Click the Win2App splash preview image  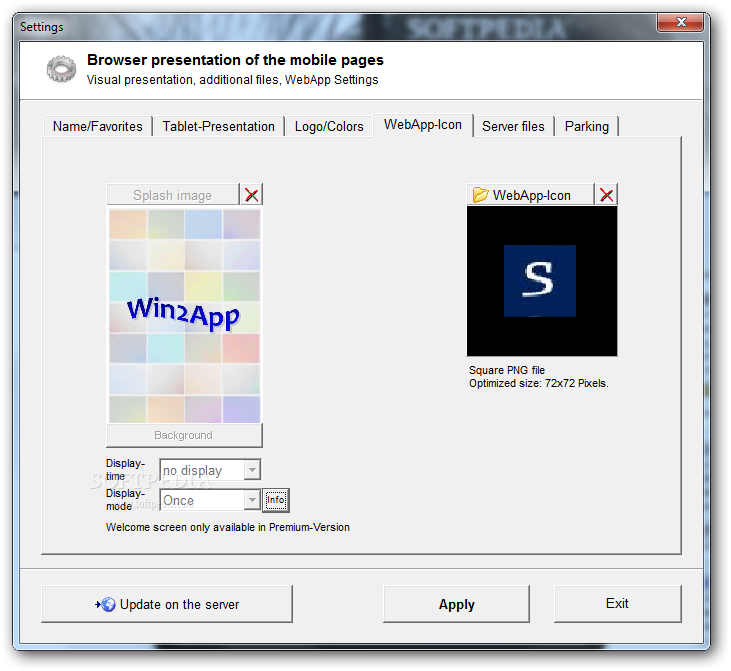(x=185, y=316)
